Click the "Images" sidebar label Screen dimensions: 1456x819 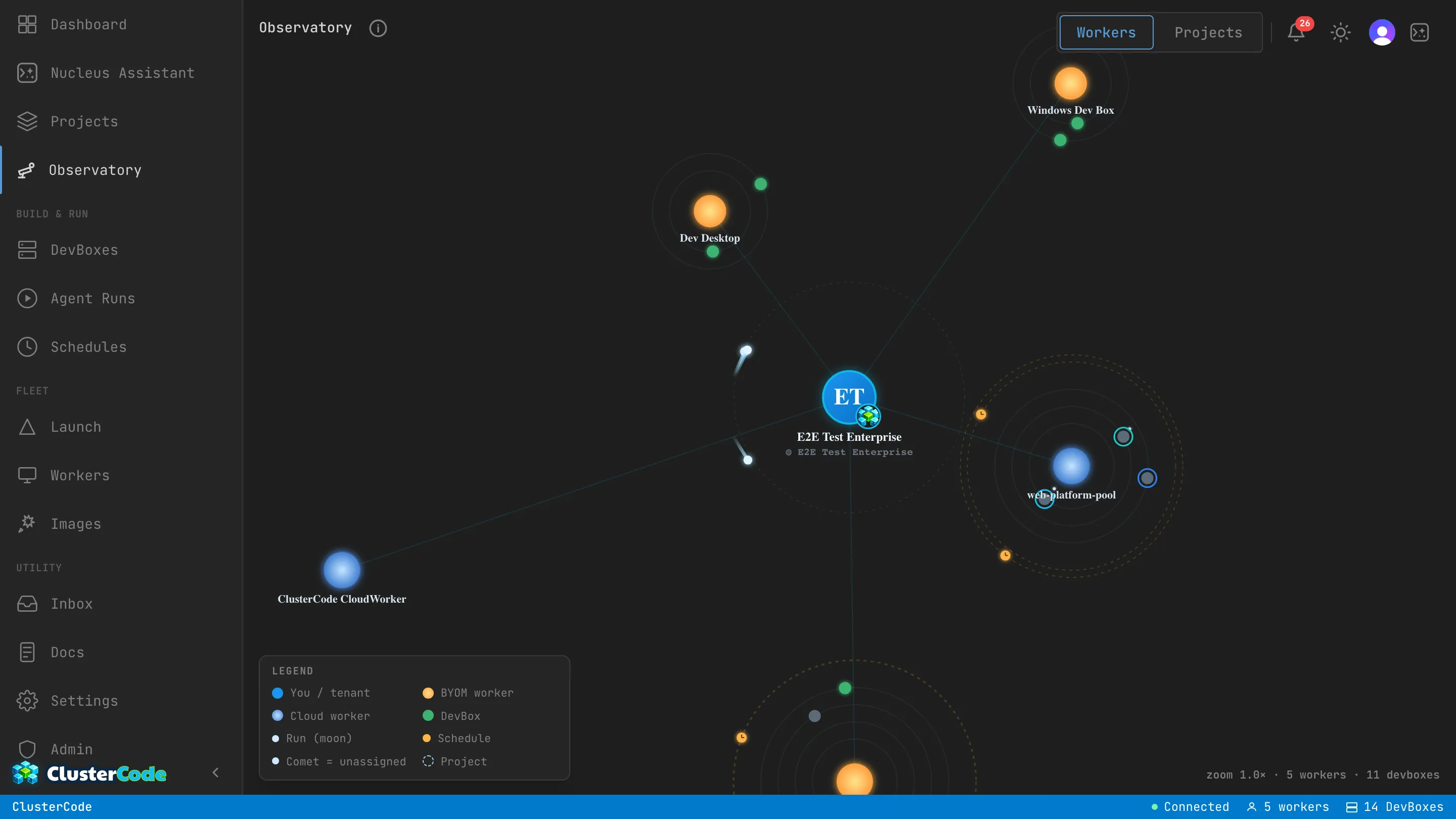tap(76, 524)
